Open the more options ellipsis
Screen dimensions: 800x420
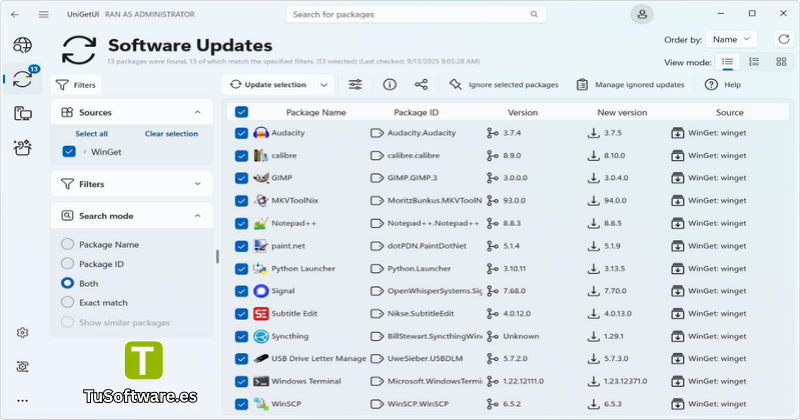click(x=22, y=401)
